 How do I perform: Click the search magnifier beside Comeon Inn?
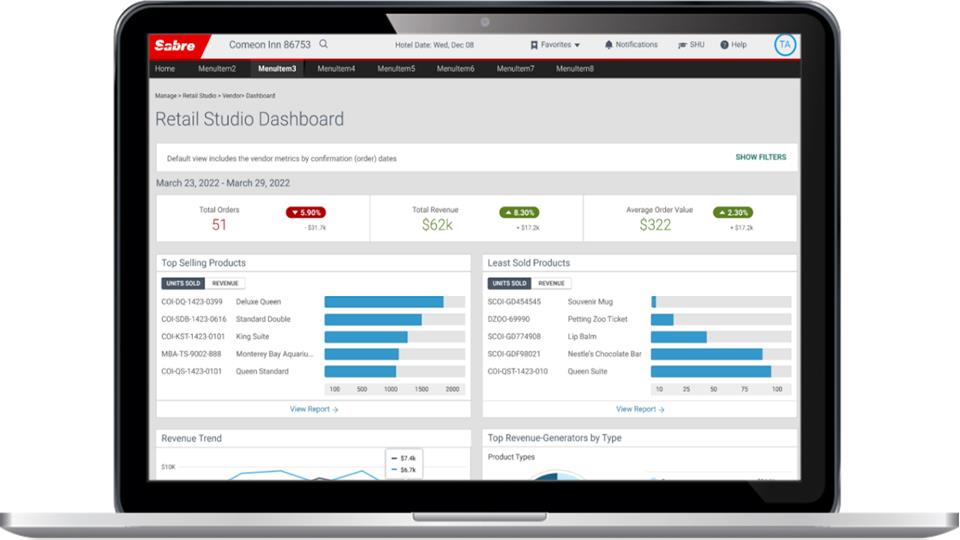click(324, 45)
